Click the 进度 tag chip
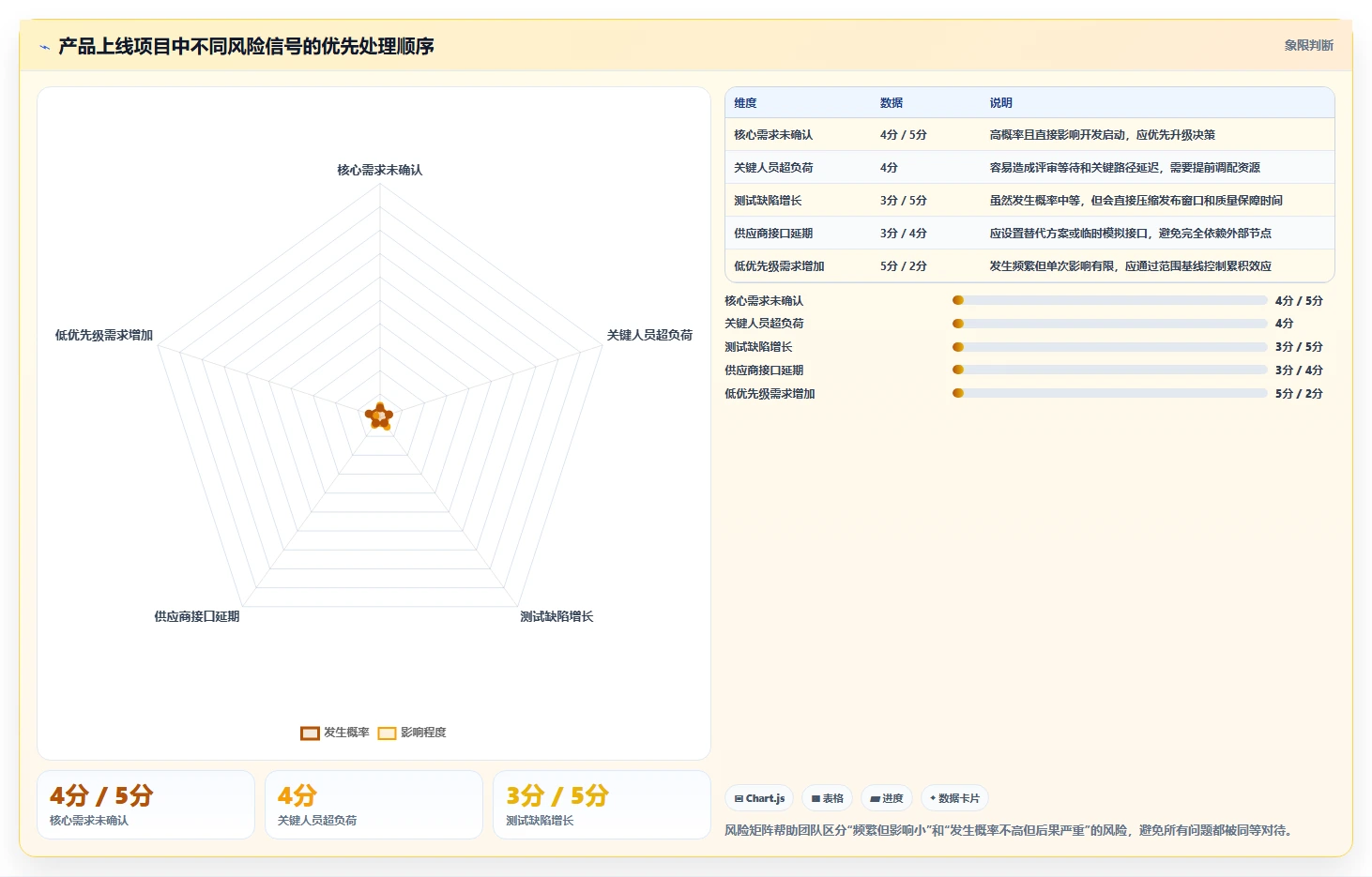Image resolution: width=1372 pixels, height=877 pixels. [886, 798]
